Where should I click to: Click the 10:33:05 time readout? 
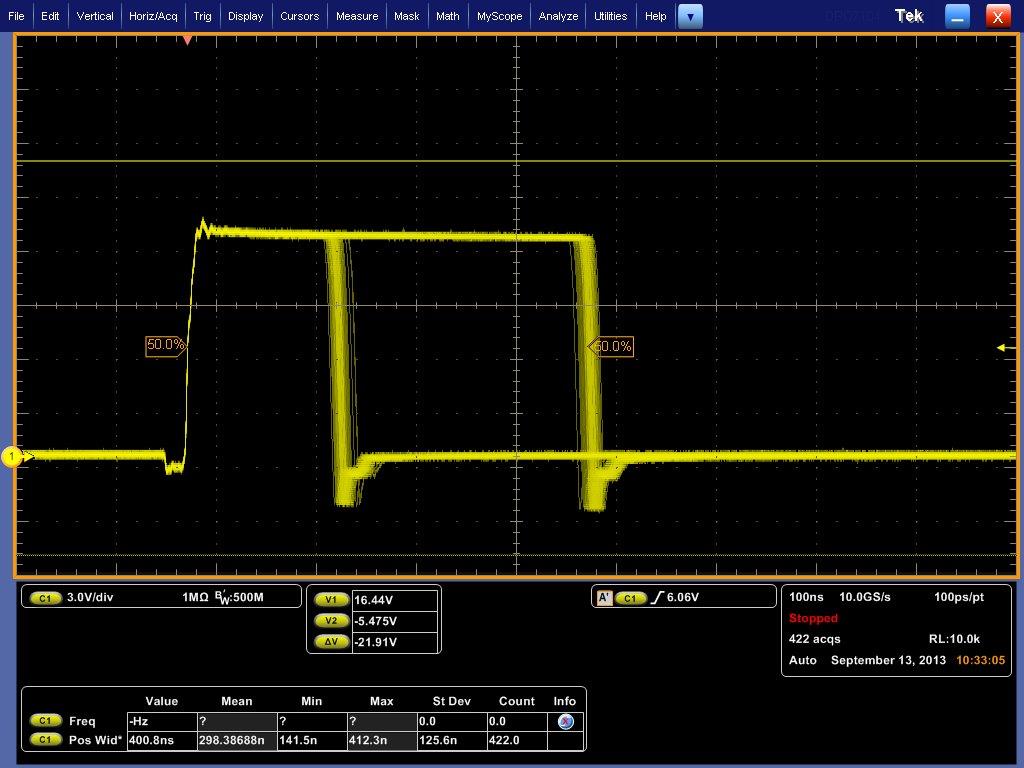coord(980,660)
